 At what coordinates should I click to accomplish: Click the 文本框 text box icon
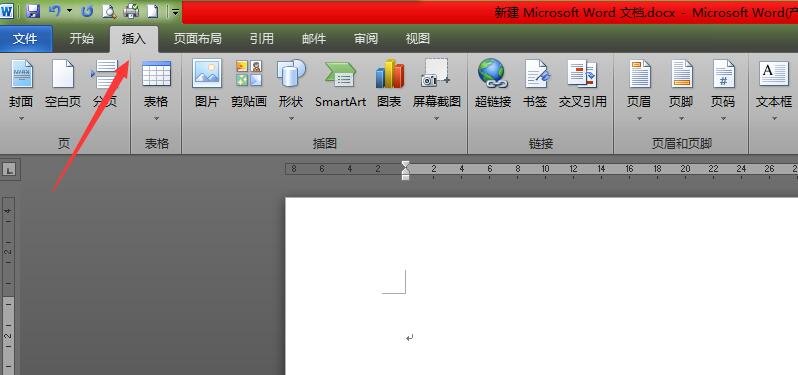pos(774,74)
